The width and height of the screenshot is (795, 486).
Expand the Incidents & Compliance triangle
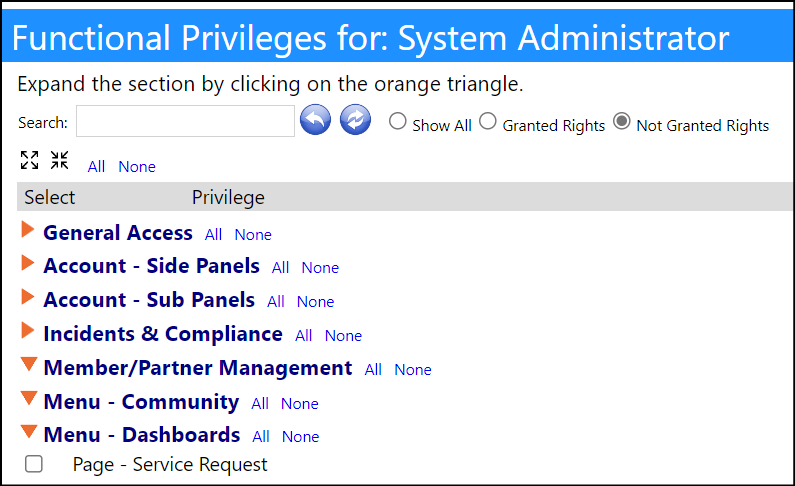click(x=28, y=331)
